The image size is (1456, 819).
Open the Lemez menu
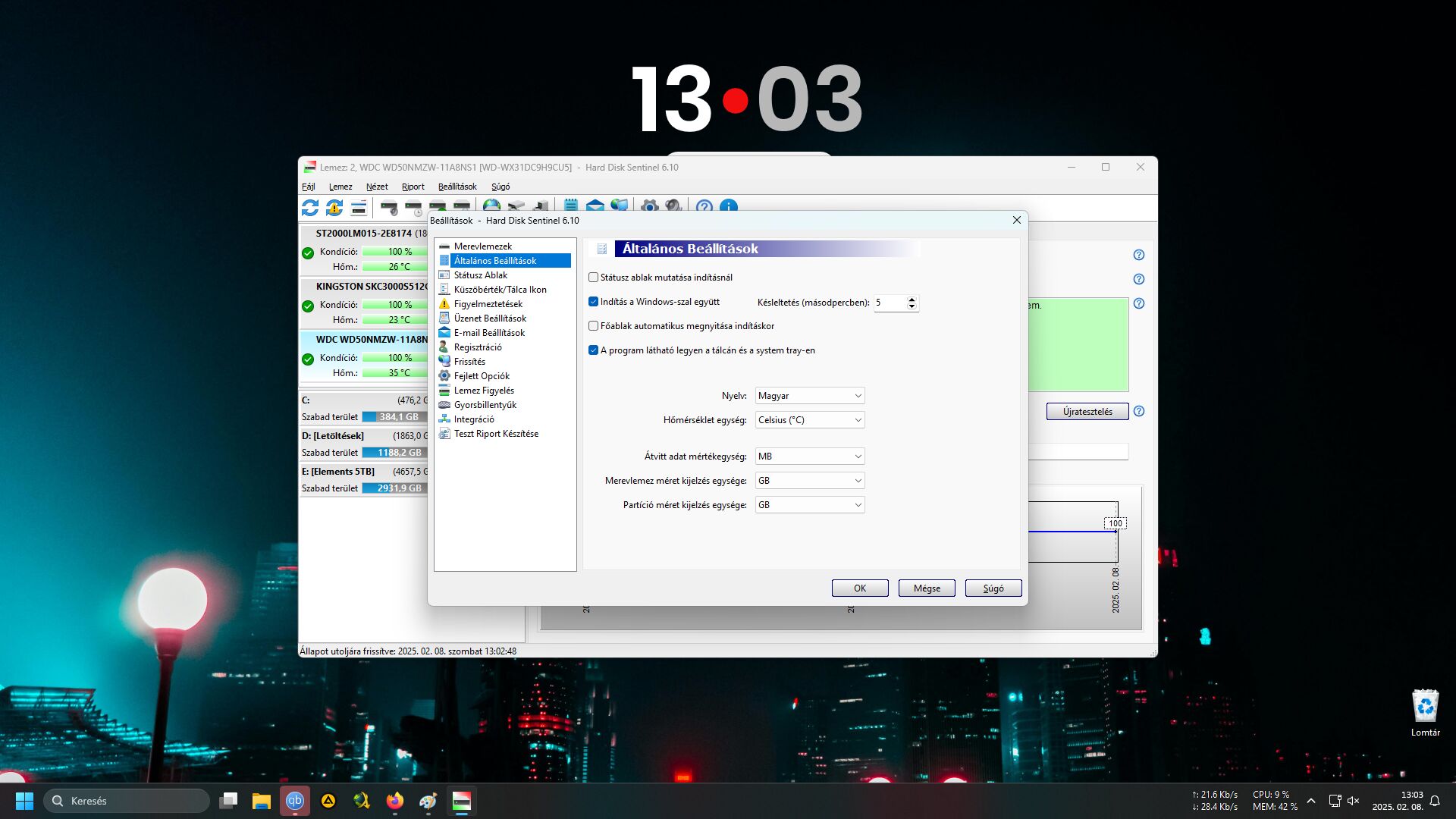[x=340, y=187]
